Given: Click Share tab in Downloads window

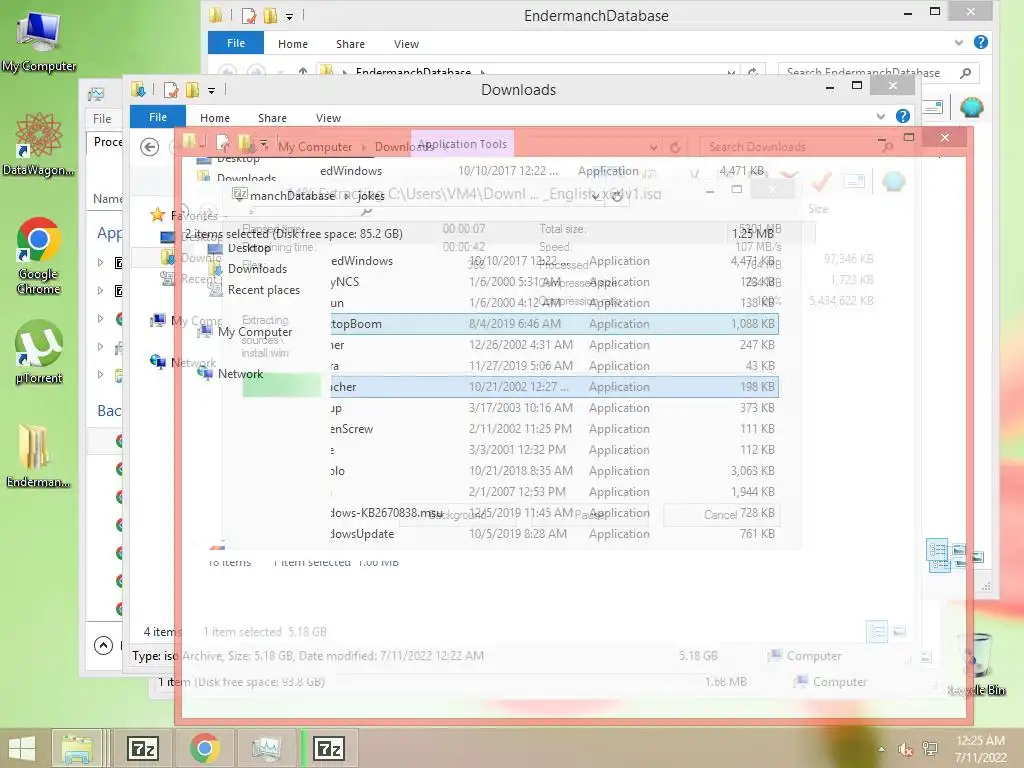Looking at the screenshot, I should [x=272, y=118].
